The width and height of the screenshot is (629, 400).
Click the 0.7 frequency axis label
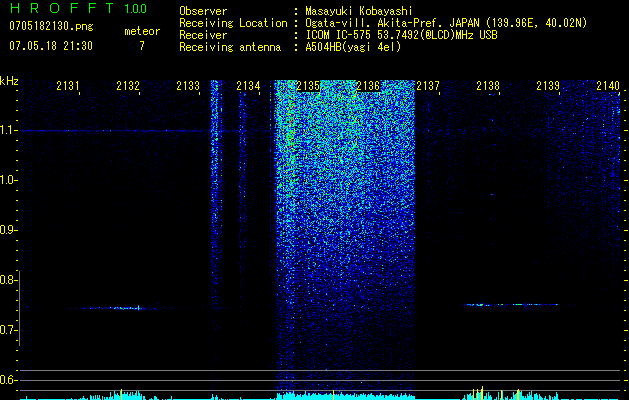[x=8, y=330]
